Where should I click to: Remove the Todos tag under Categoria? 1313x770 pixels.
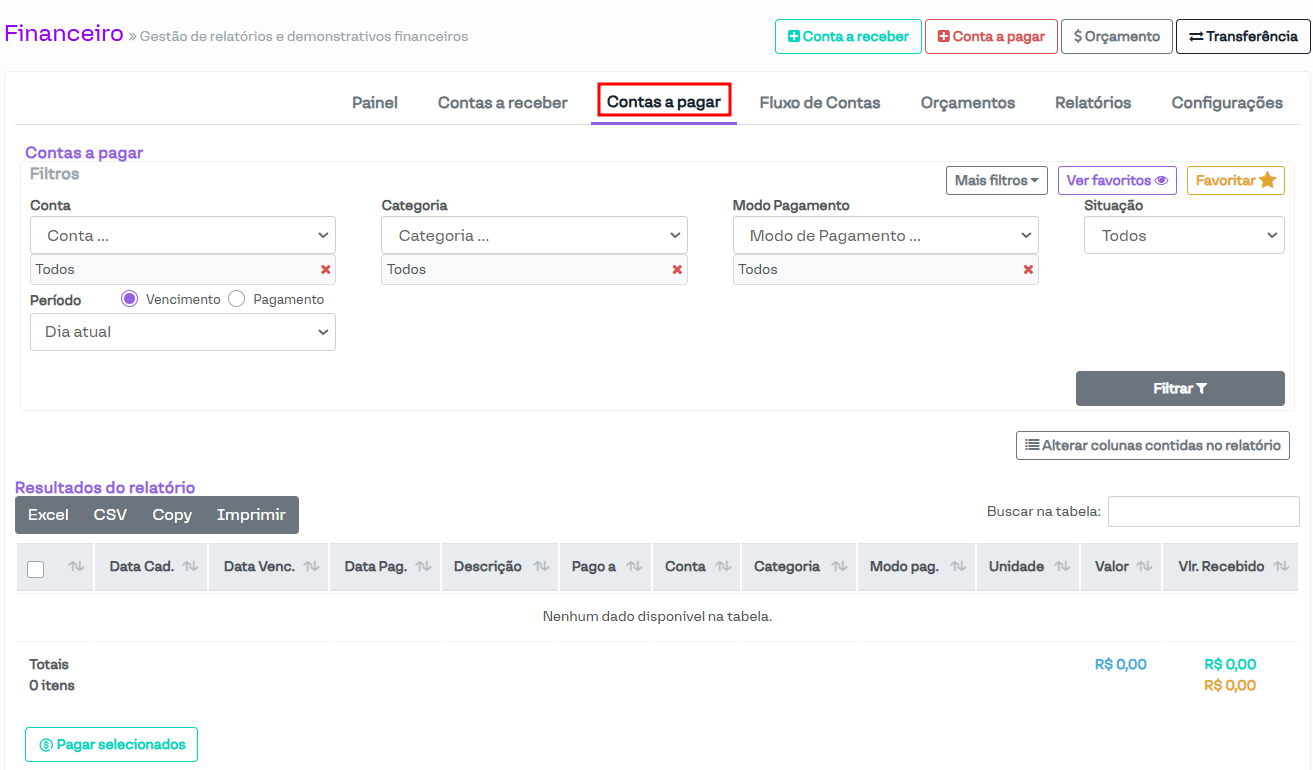point(677,270)
